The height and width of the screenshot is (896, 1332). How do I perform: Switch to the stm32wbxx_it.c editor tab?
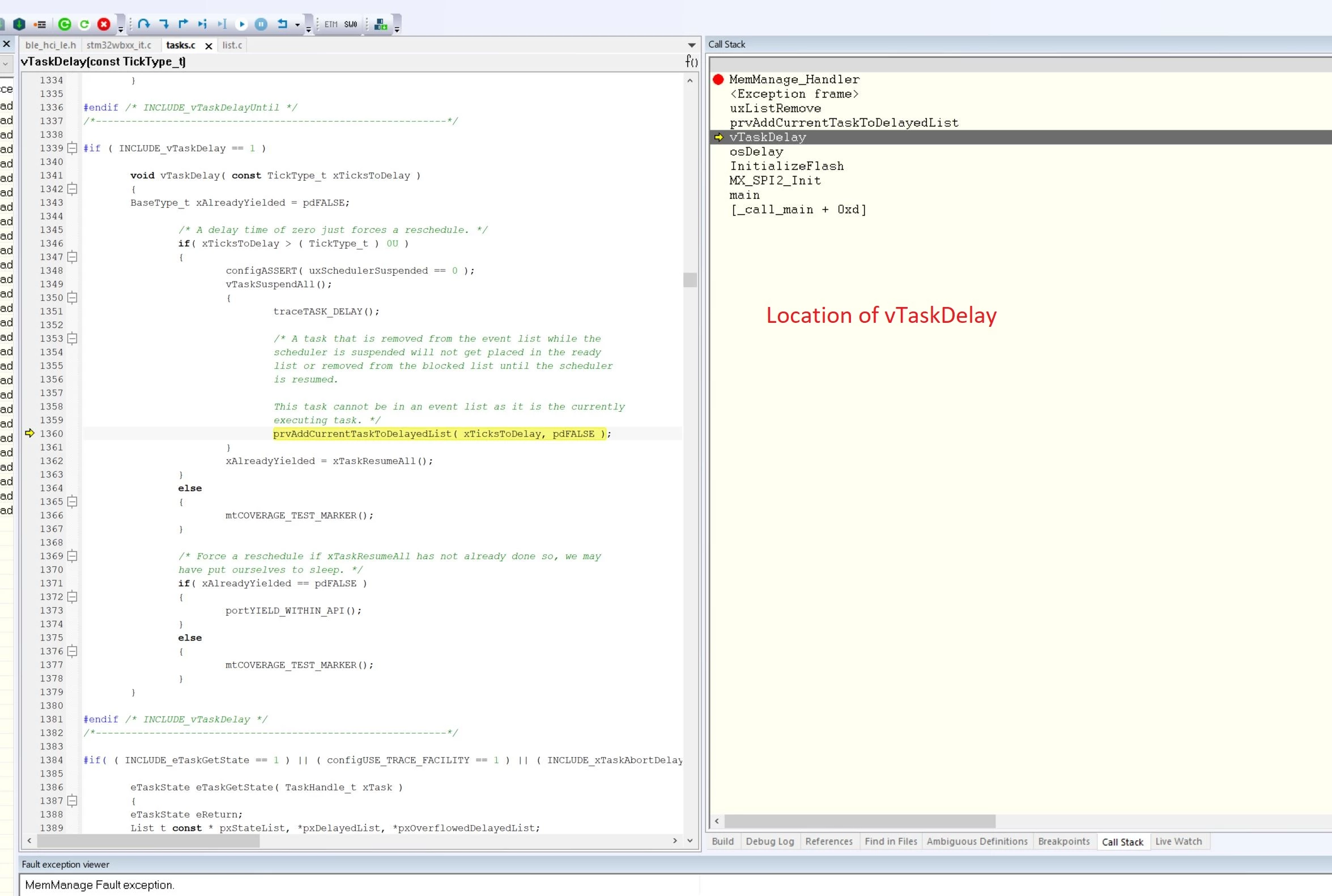(x=119, y=45)
